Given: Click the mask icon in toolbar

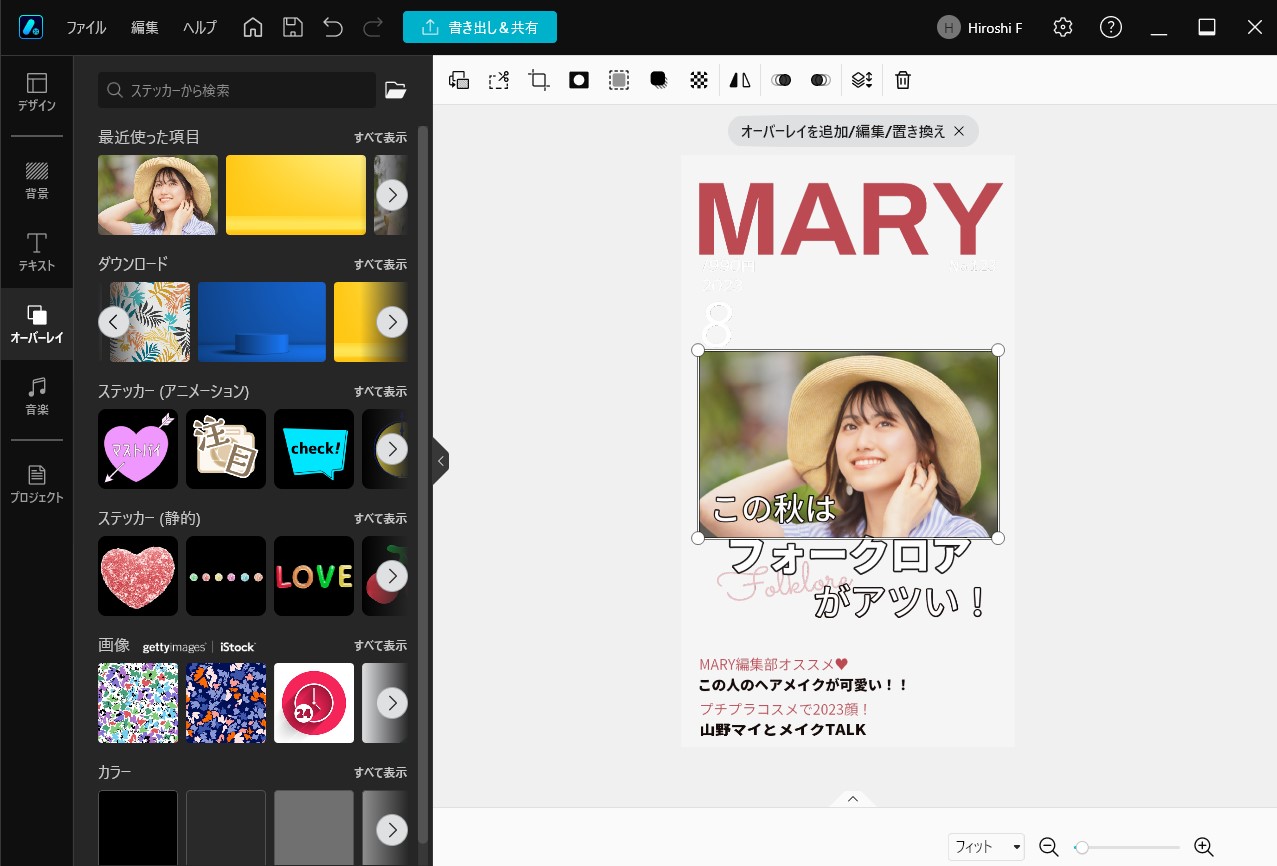Looking at the screenshot, I should point(579,81).
